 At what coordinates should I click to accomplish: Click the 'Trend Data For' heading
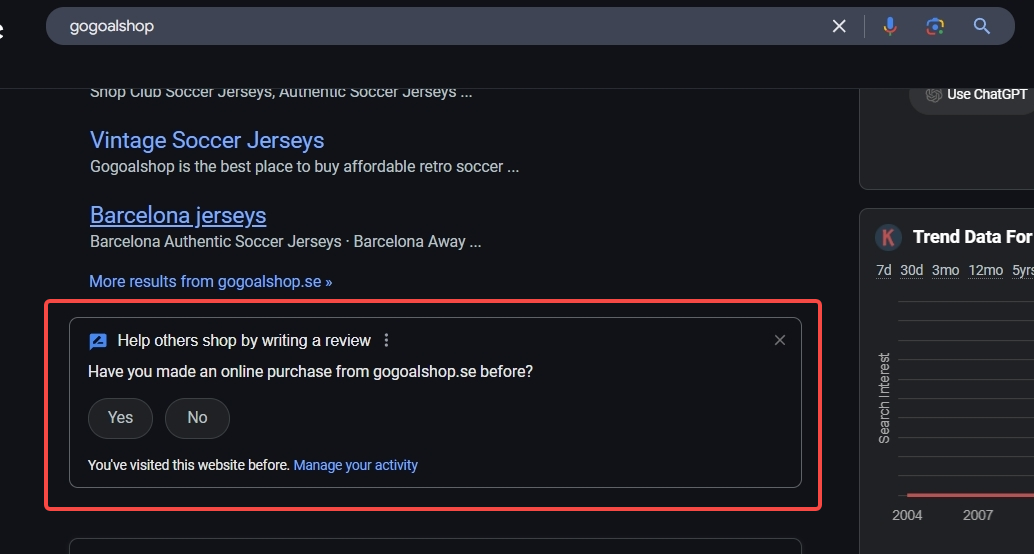pos(973,237)
